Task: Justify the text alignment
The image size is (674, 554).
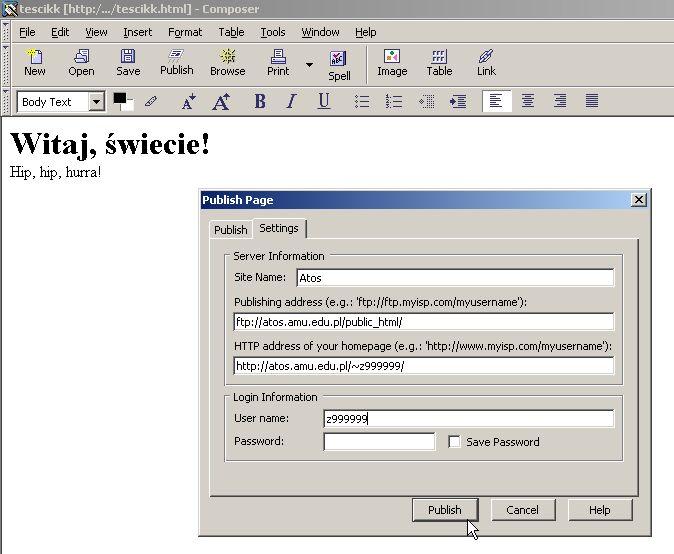Action: (592, 101)
